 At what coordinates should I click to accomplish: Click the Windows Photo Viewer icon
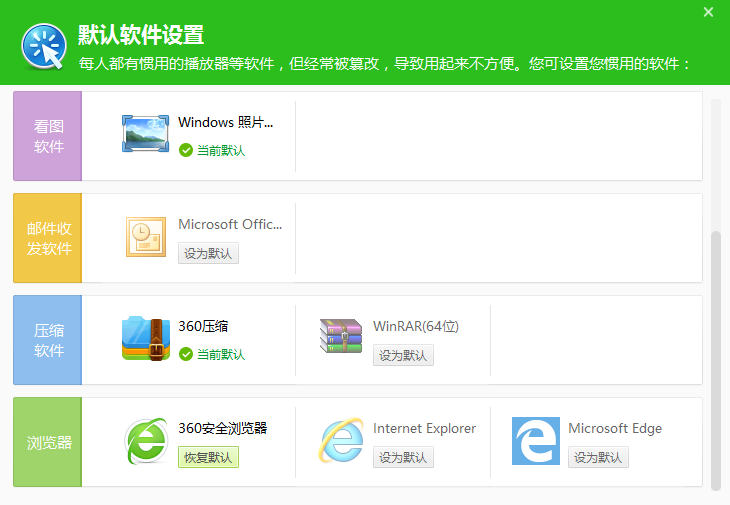[x=145, y=134]
